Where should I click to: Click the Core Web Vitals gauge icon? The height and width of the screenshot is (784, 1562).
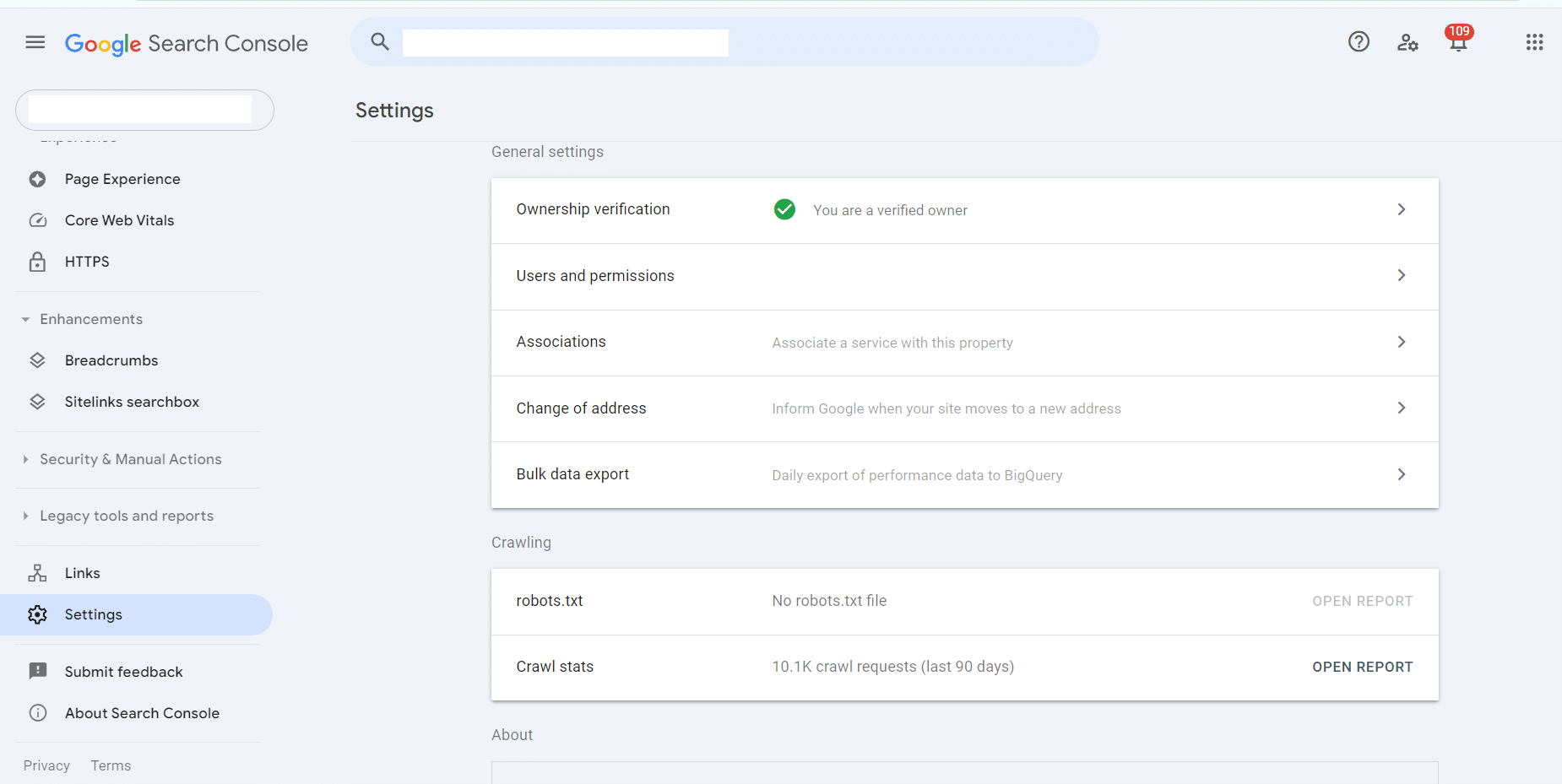pyautogui.click(x=38, y=220)
